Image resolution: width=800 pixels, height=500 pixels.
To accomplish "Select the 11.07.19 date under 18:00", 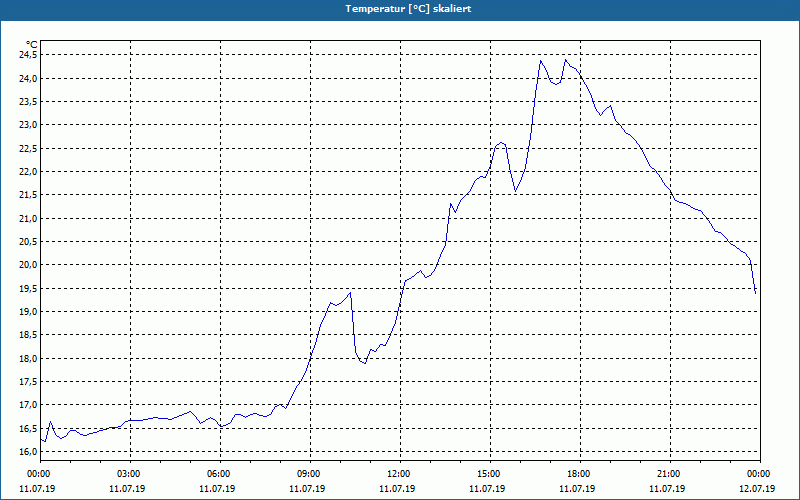I will 578,488.
